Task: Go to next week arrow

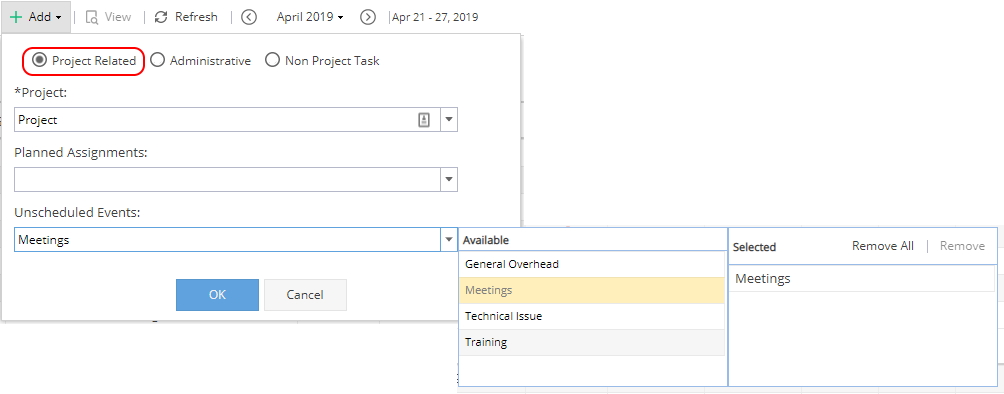Action: 368,17
